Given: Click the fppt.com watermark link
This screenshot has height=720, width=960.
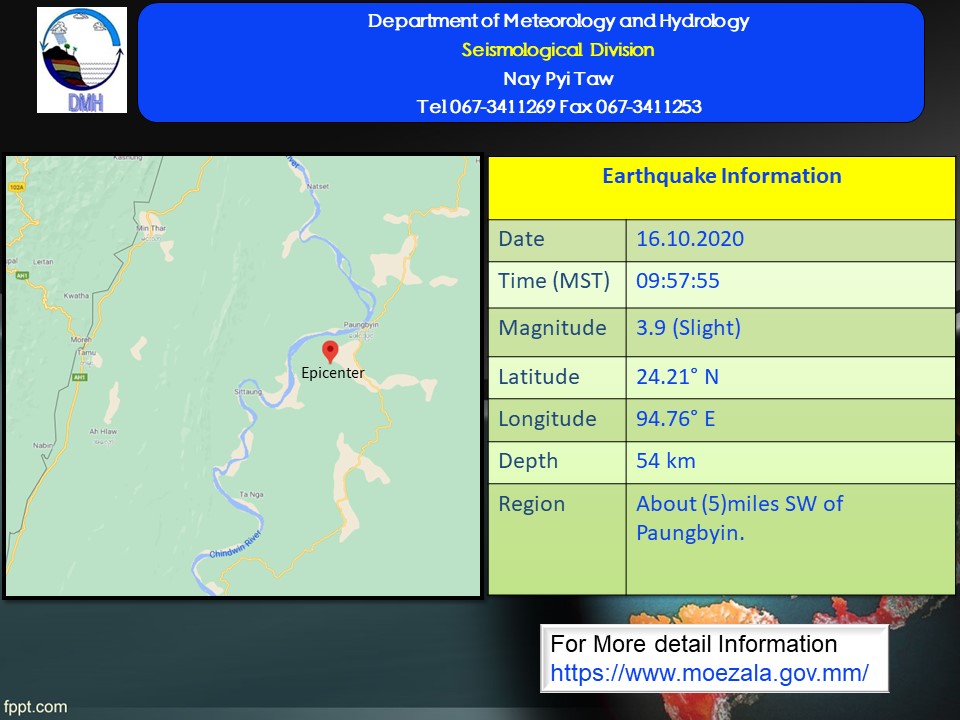Looking at the screenshot, I should (x=34, y=707).
